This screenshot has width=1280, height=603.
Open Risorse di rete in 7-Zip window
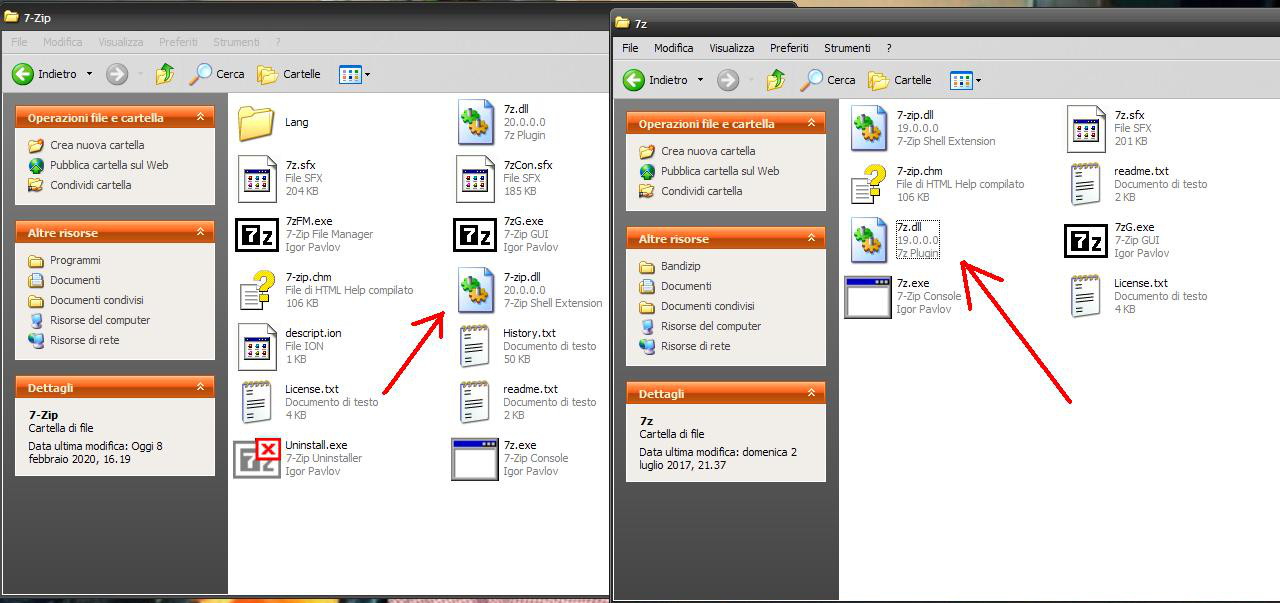tap(74, 340)
